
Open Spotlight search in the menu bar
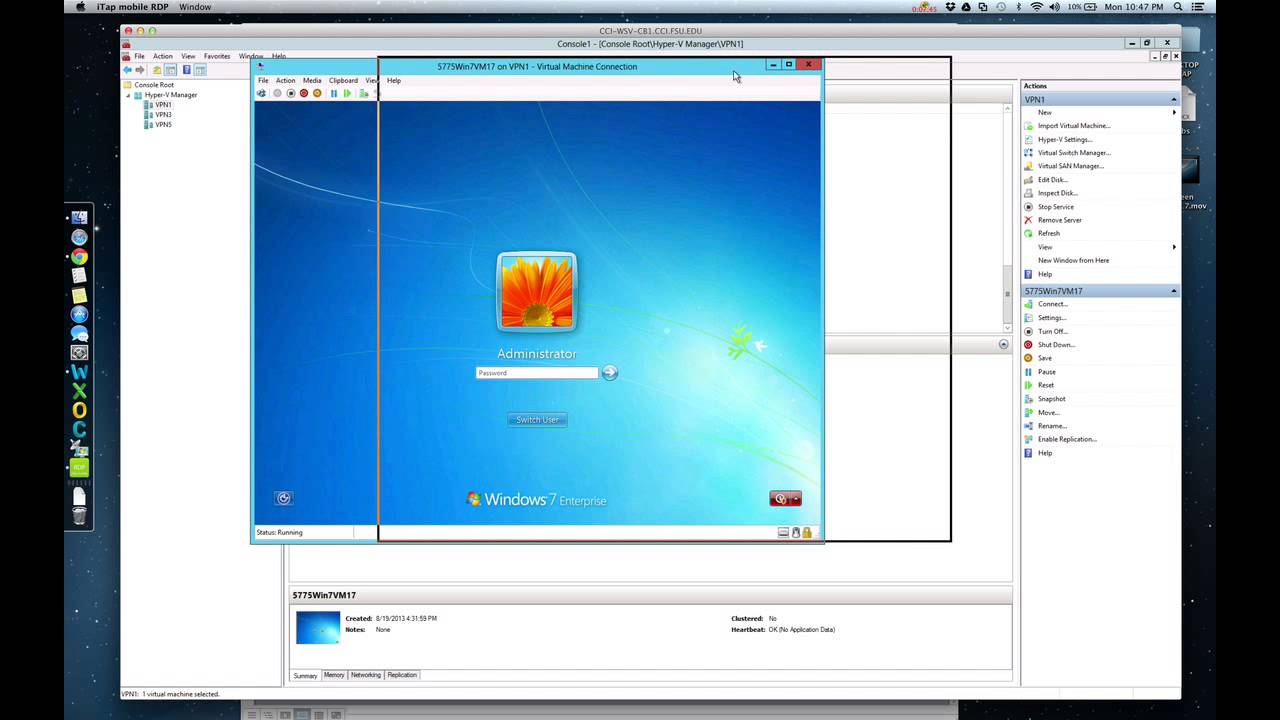1178,7
